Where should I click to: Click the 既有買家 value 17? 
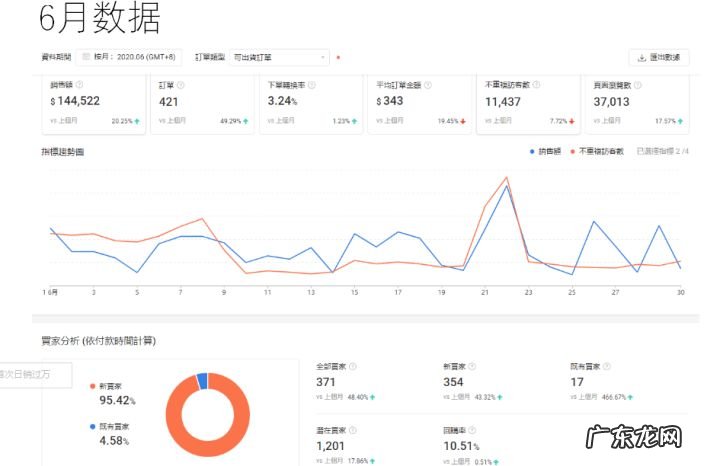[x=577, y=382]
